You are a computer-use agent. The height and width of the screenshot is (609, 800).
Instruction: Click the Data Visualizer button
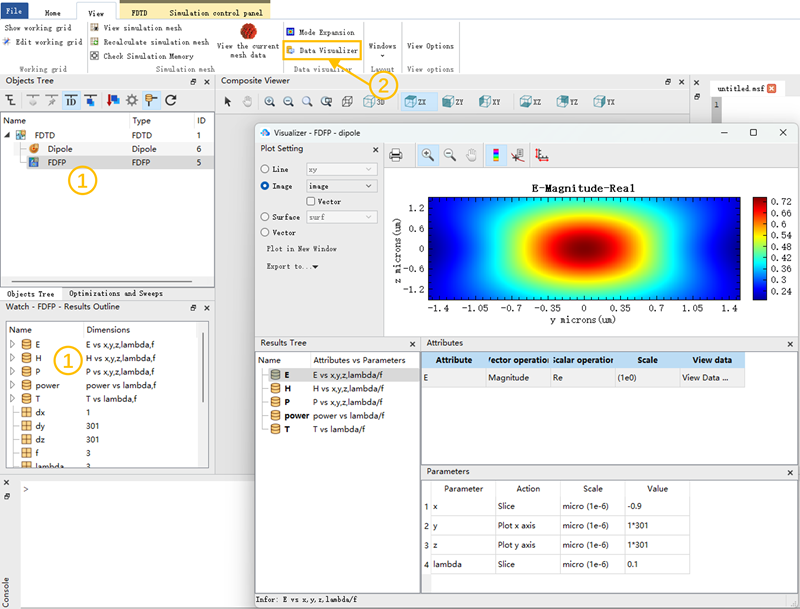[x=321, y=49]
